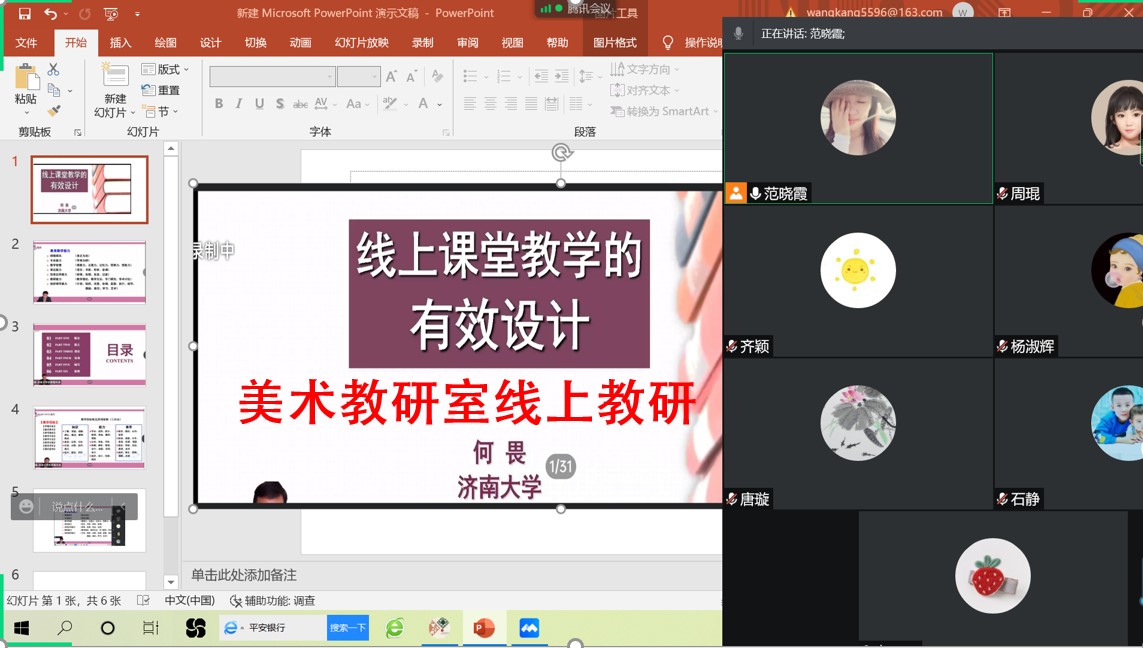Screen dimensions: 1143x648
Task: Click the Undo arrow icon
Action: point(51,14)
